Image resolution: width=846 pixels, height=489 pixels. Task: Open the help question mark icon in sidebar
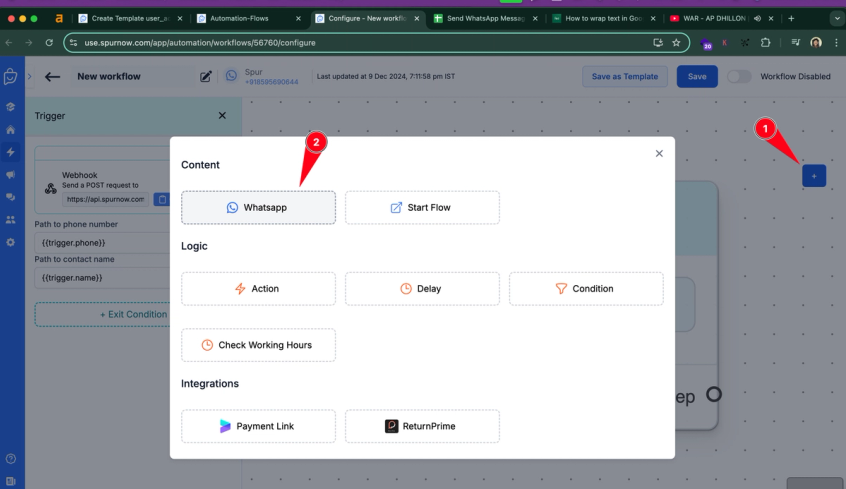pos(10,459)
